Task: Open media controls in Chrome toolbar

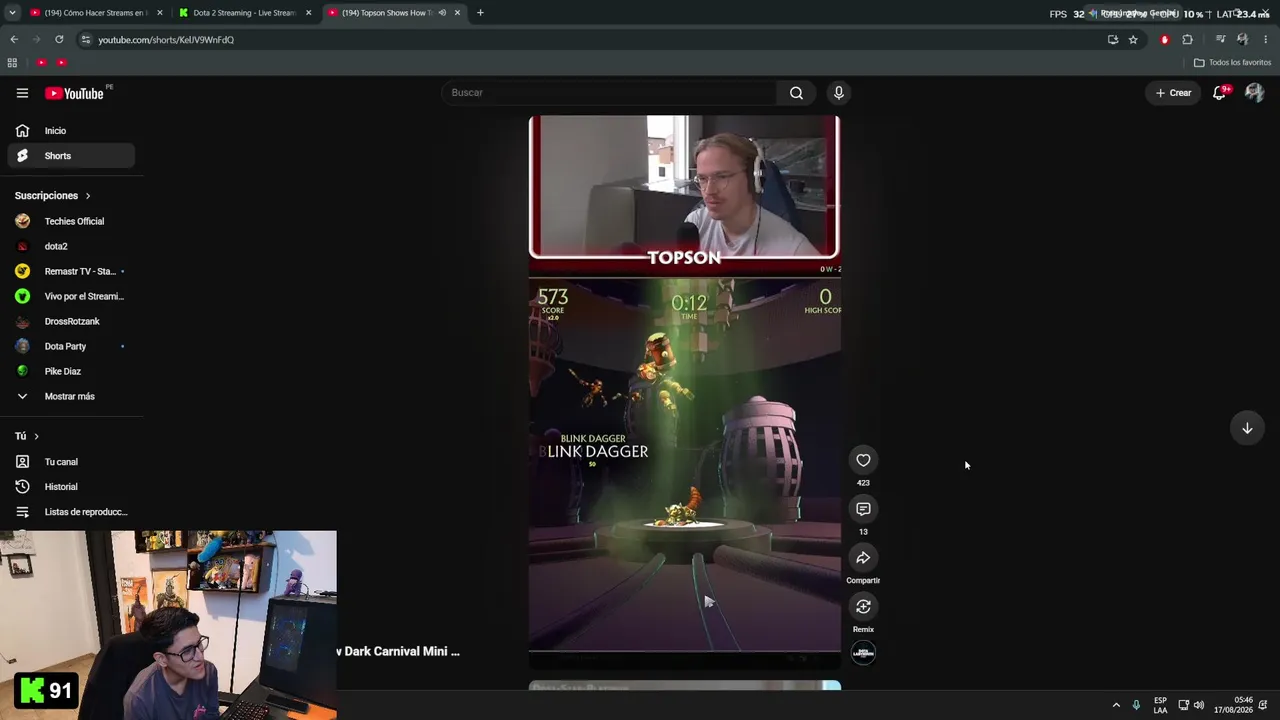Action: coord(1220,40)
